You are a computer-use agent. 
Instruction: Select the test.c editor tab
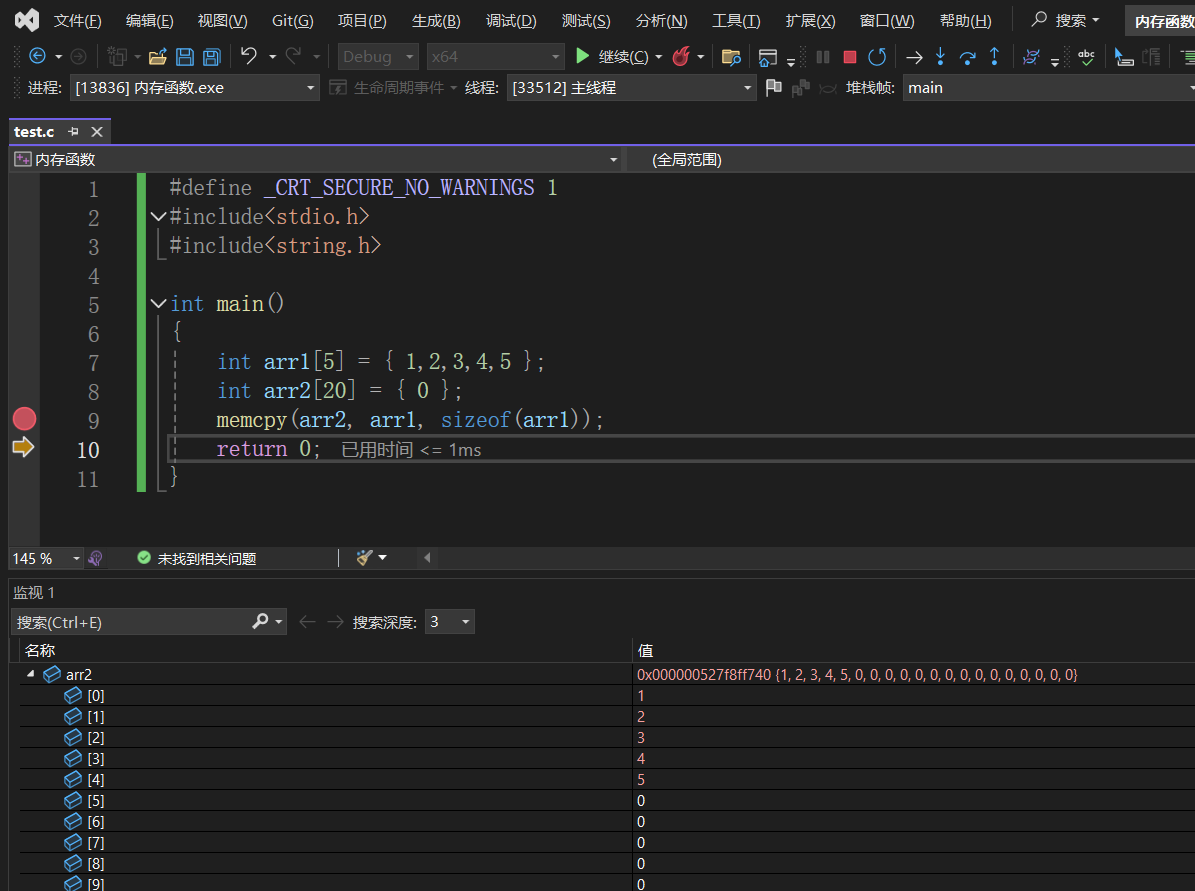pyautogui.click(x=34, y=132)
